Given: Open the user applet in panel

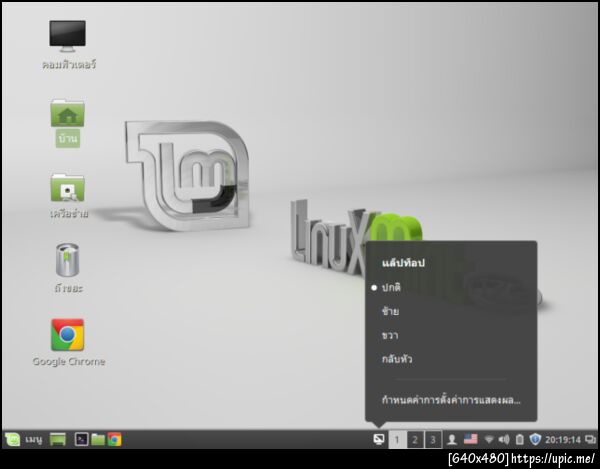Looking at the screenshot, I should 452,440.
